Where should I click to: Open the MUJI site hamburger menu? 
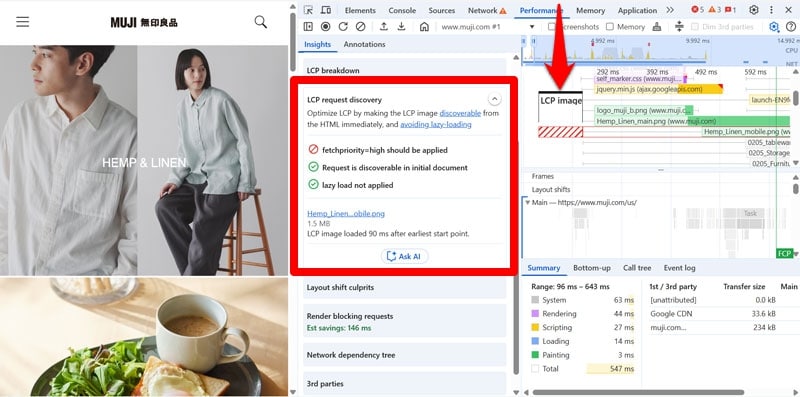22,22
